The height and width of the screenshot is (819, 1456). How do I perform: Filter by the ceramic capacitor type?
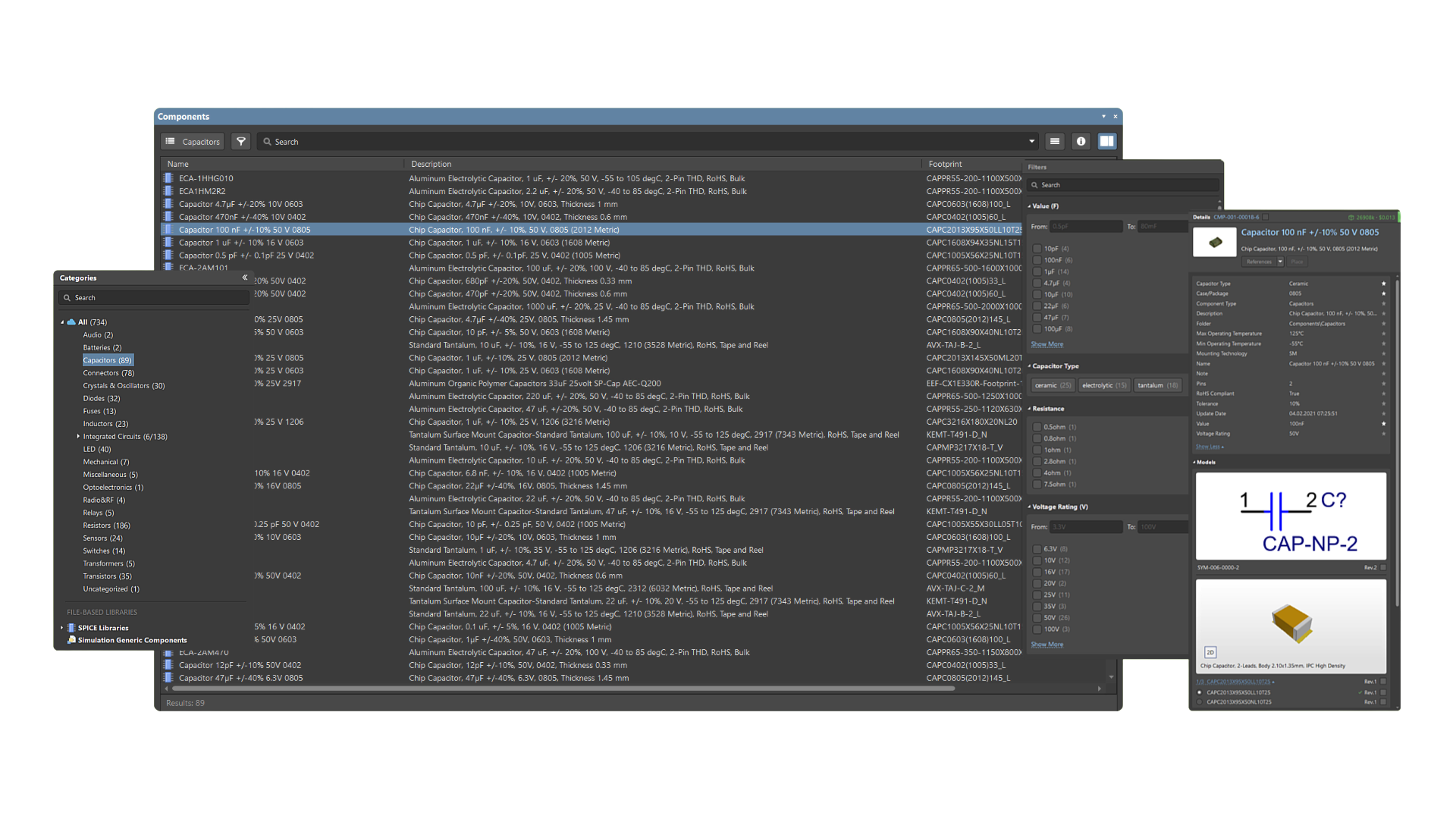(1053, 385)
